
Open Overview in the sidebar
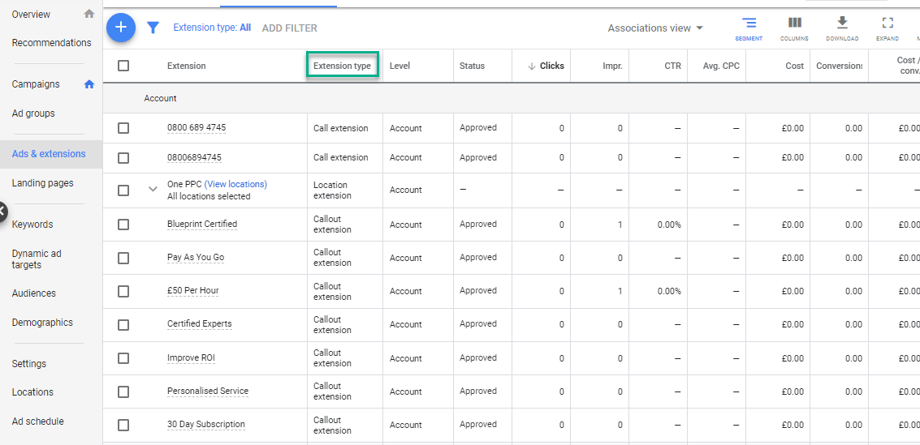click(31, 14)
